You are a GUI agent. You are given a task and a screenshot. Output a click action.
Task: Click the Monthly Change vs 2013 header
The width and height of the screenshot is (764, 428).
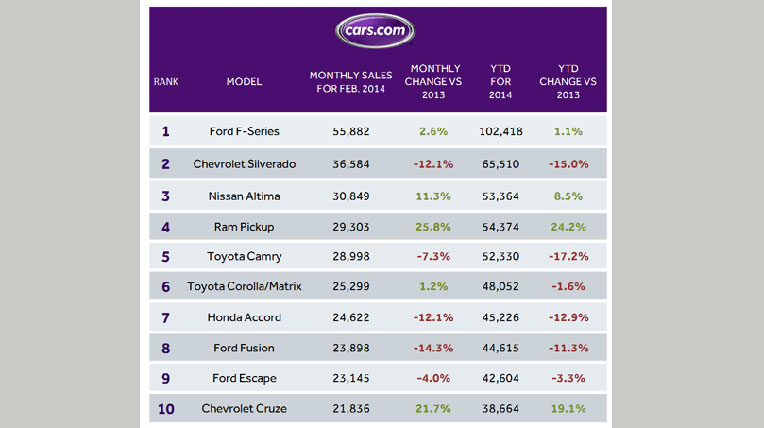coord(430,81)
